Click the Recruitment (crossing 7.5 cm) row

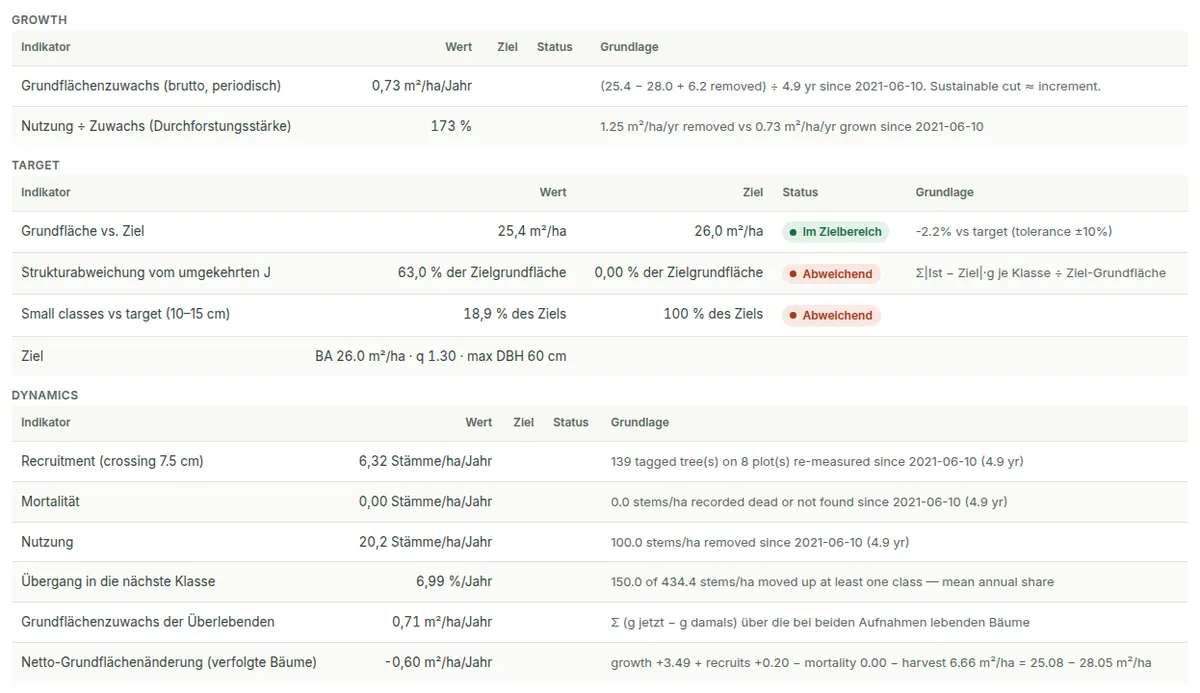pyautogui.click(x=600, y=461)
